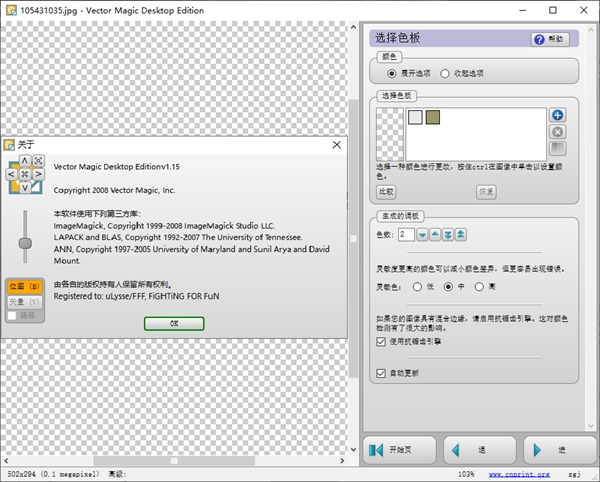
Task: Pick the light gray palette swatch
Action: point(415,117)
